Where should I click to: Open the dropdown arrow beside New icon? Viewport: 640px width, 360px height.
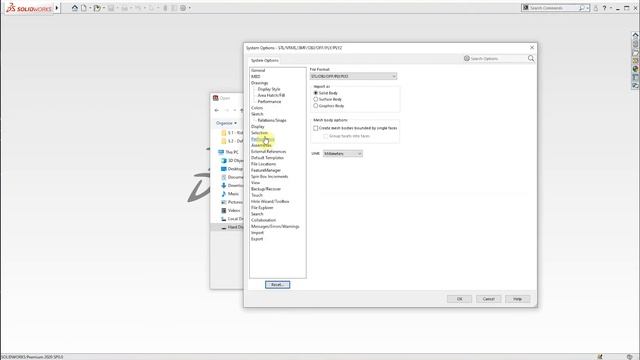(90, 8)
